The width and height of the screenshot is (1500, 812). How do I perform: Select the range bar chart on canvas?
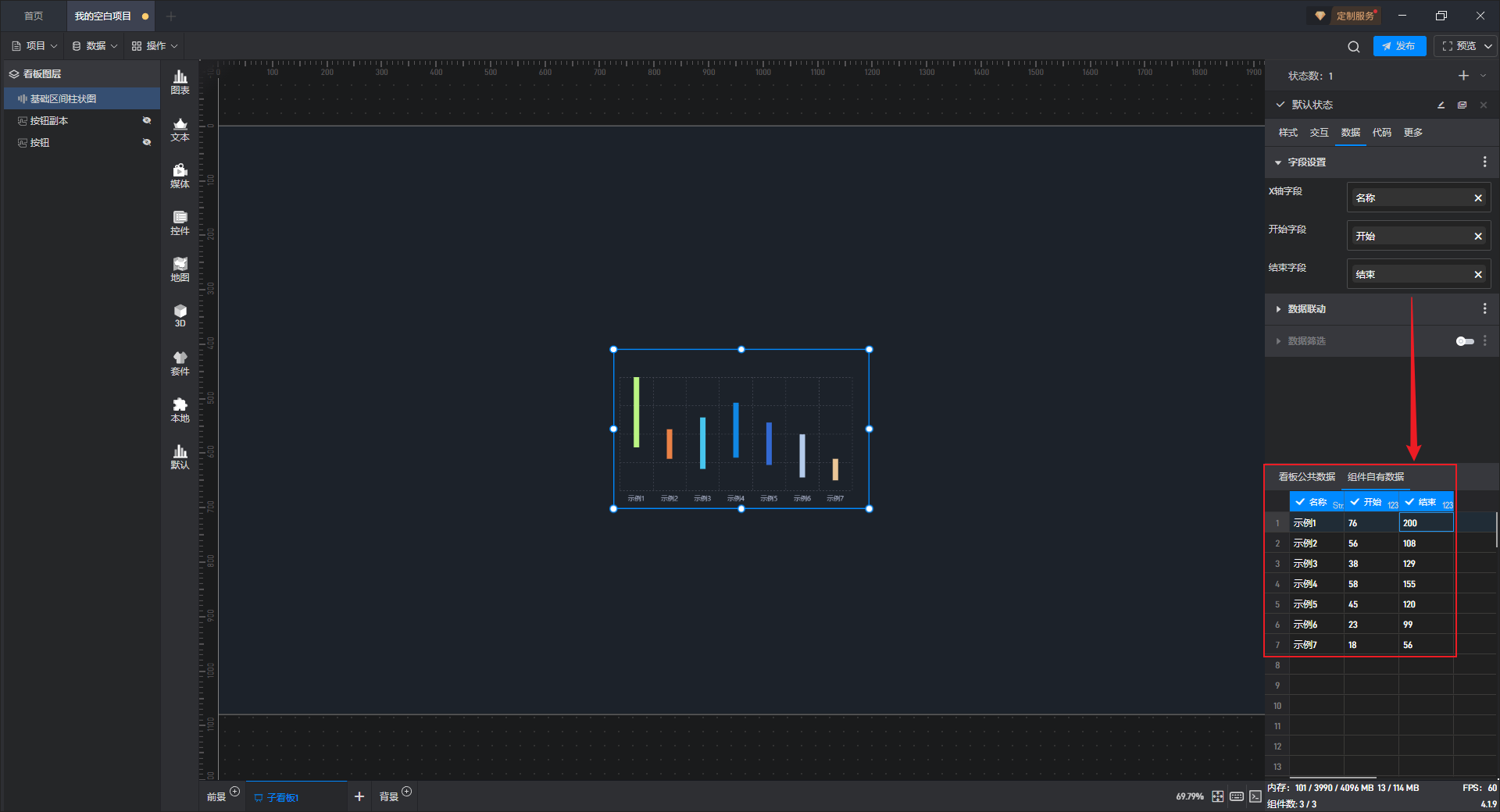(x=741, y=429)
